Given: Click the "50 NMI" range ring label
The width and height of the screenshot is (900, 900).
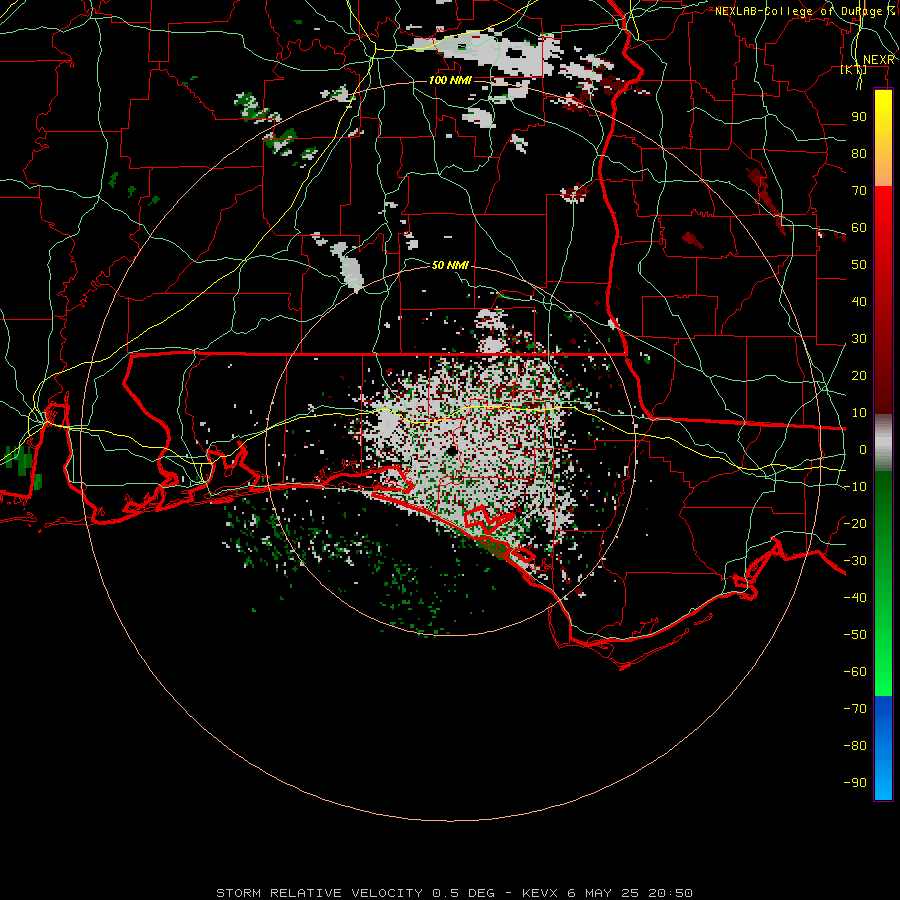Looking at the screenshot, I should pos(450,265).
